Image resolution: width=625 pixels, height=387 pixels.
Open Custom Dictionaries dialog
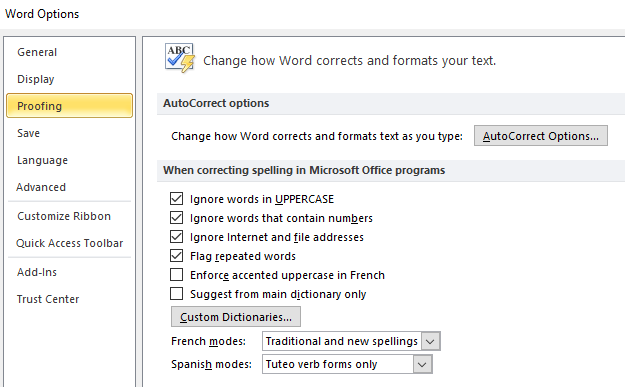[236, 317]
